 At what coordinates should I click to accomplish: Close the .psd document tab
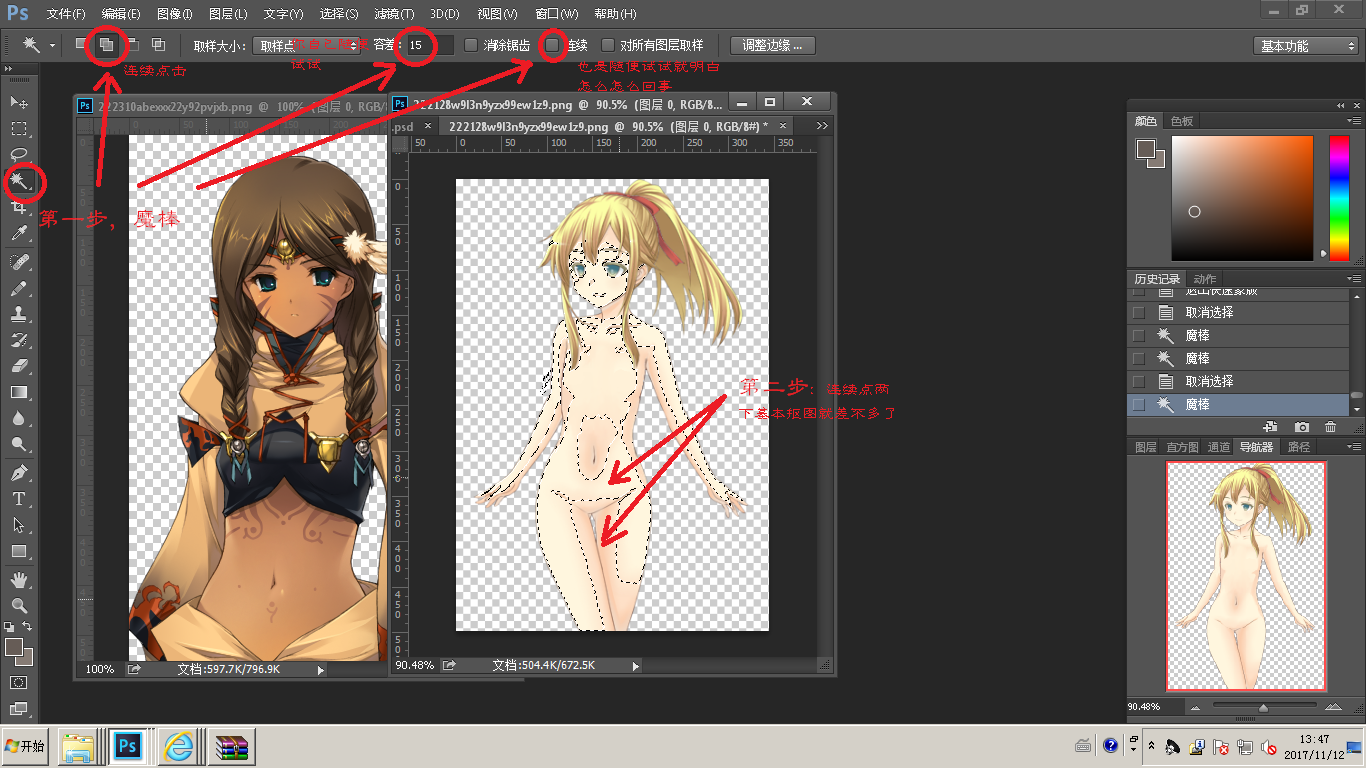[x=428, y=127]
